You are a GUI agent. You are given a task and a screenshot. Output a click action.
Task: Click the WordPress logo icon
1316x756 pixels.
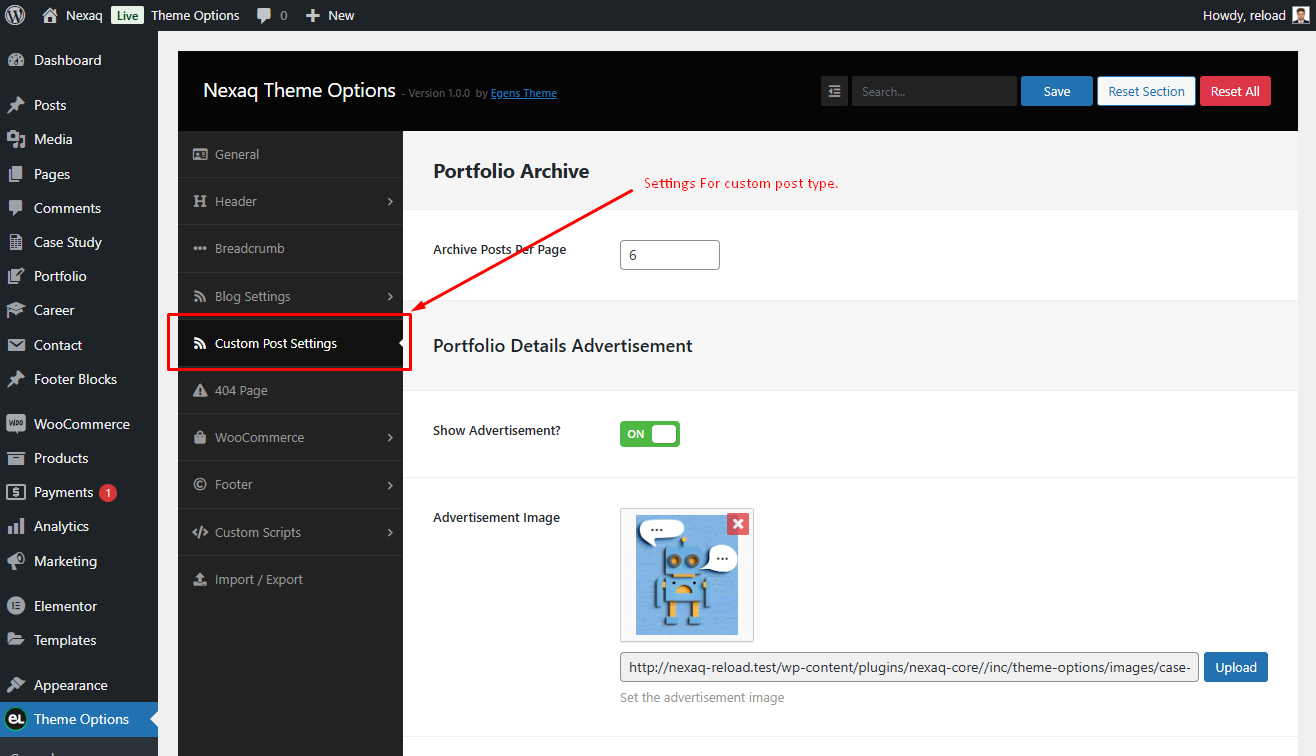[15, 15]
